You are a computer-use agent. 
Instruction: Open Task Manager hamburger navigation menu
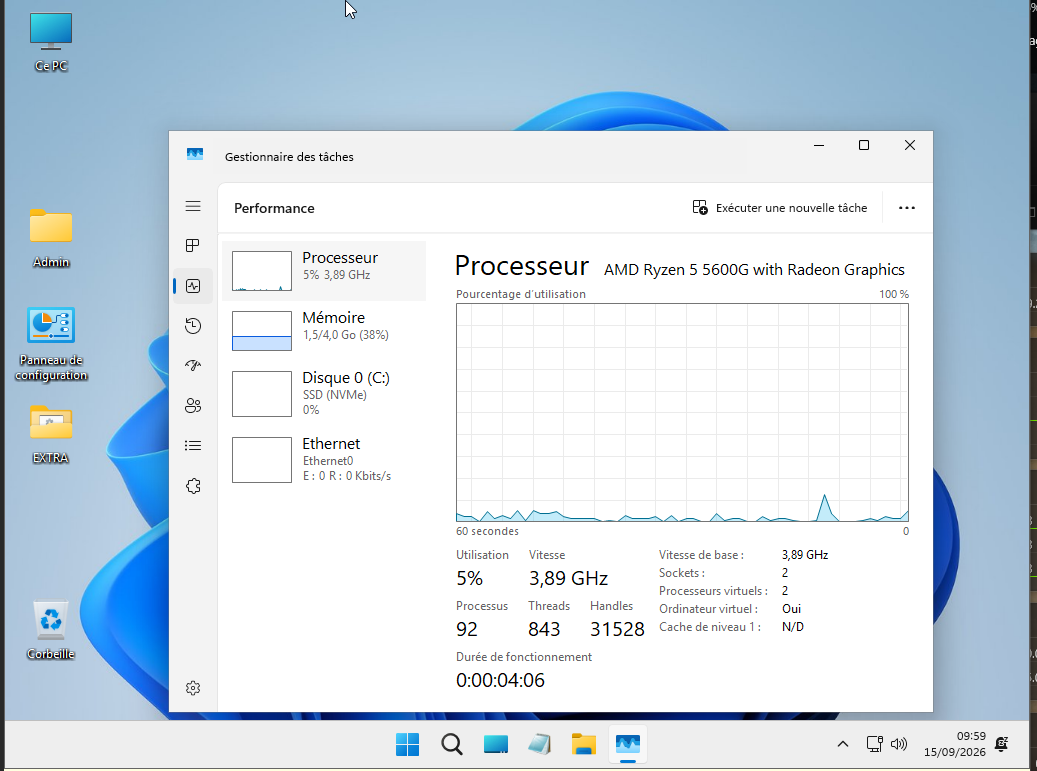click(193, 206)
